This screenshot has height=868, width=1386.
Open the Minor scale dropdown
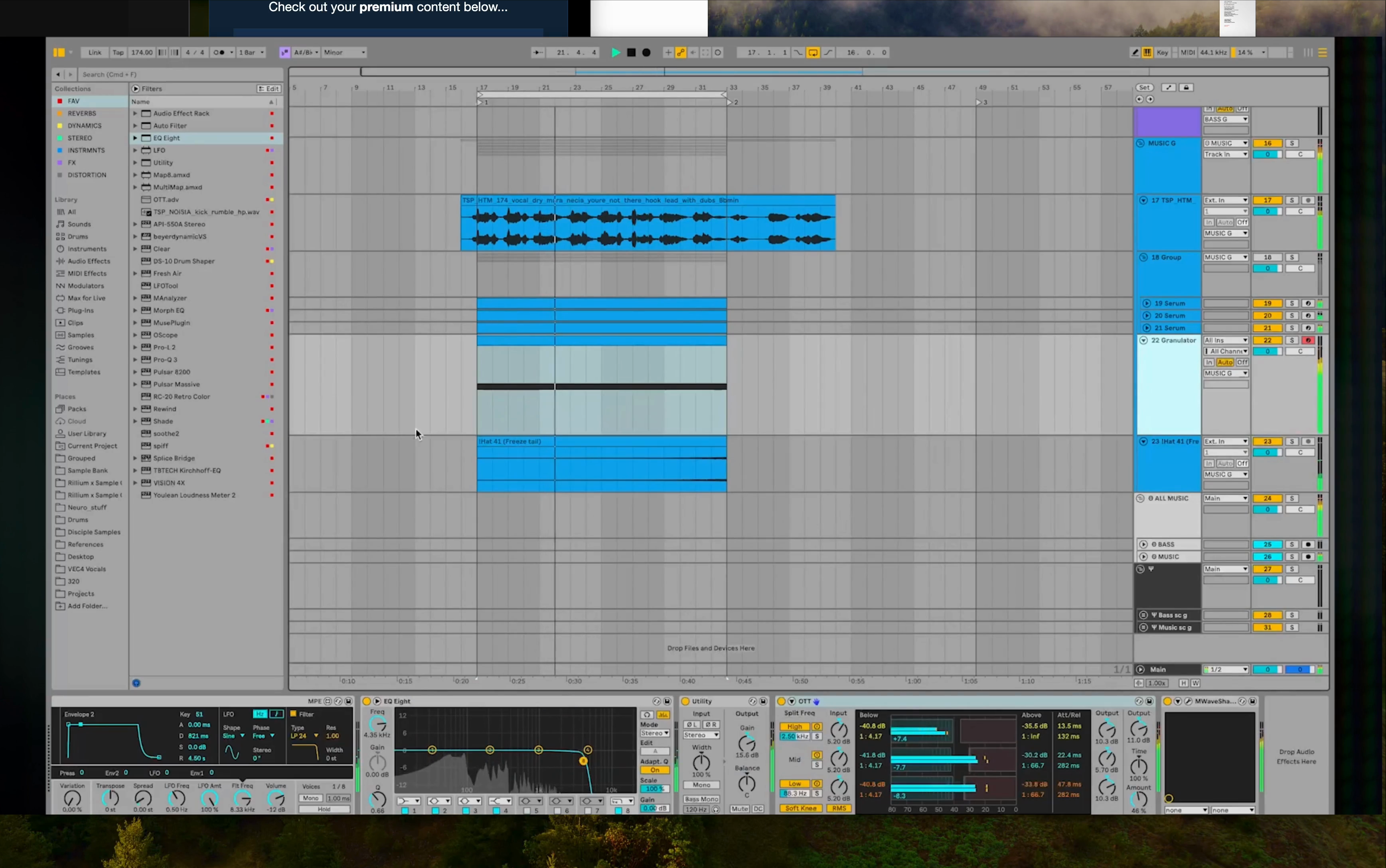[344, 52]
